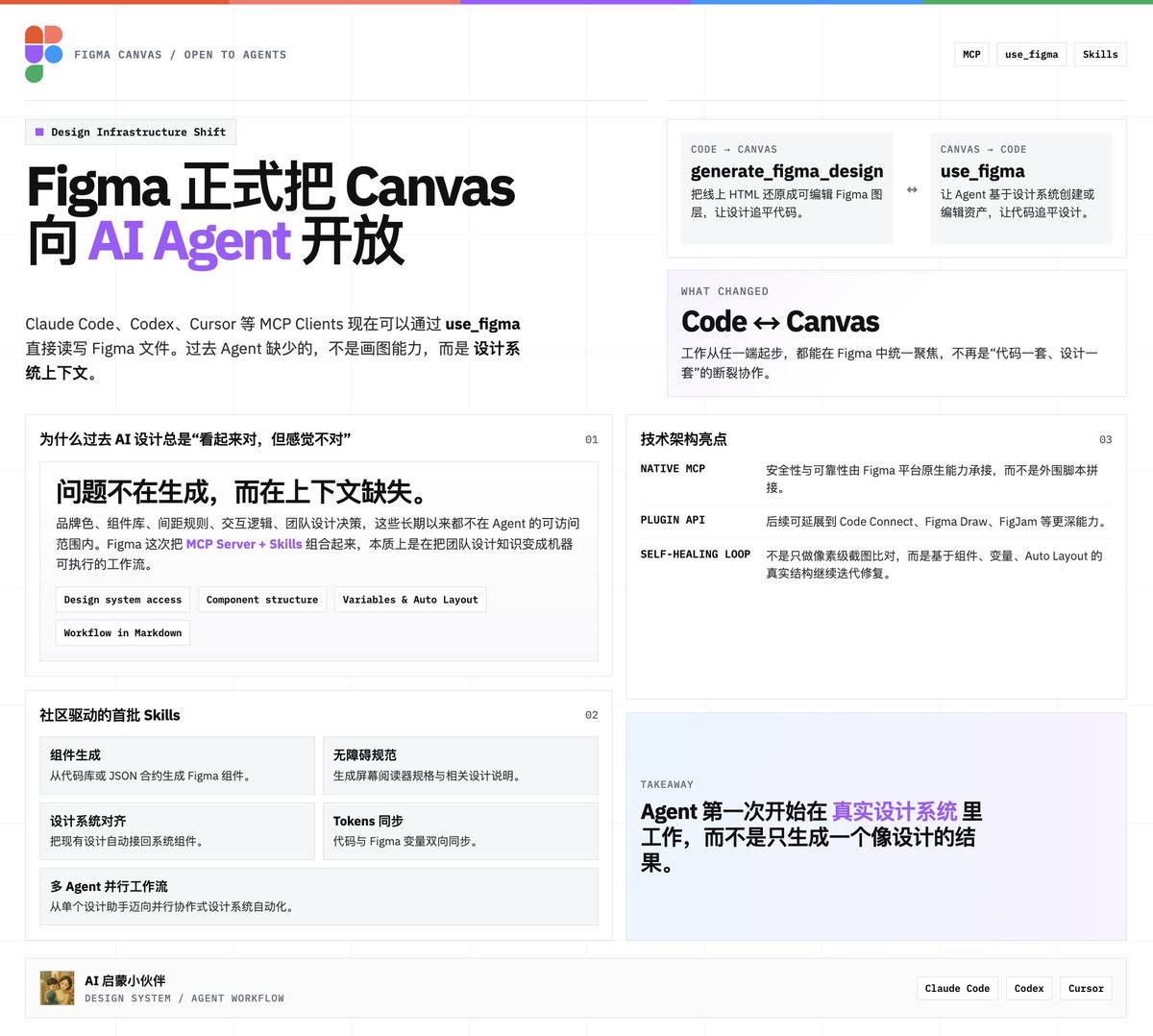Open the generate_figma_design card

787,188
